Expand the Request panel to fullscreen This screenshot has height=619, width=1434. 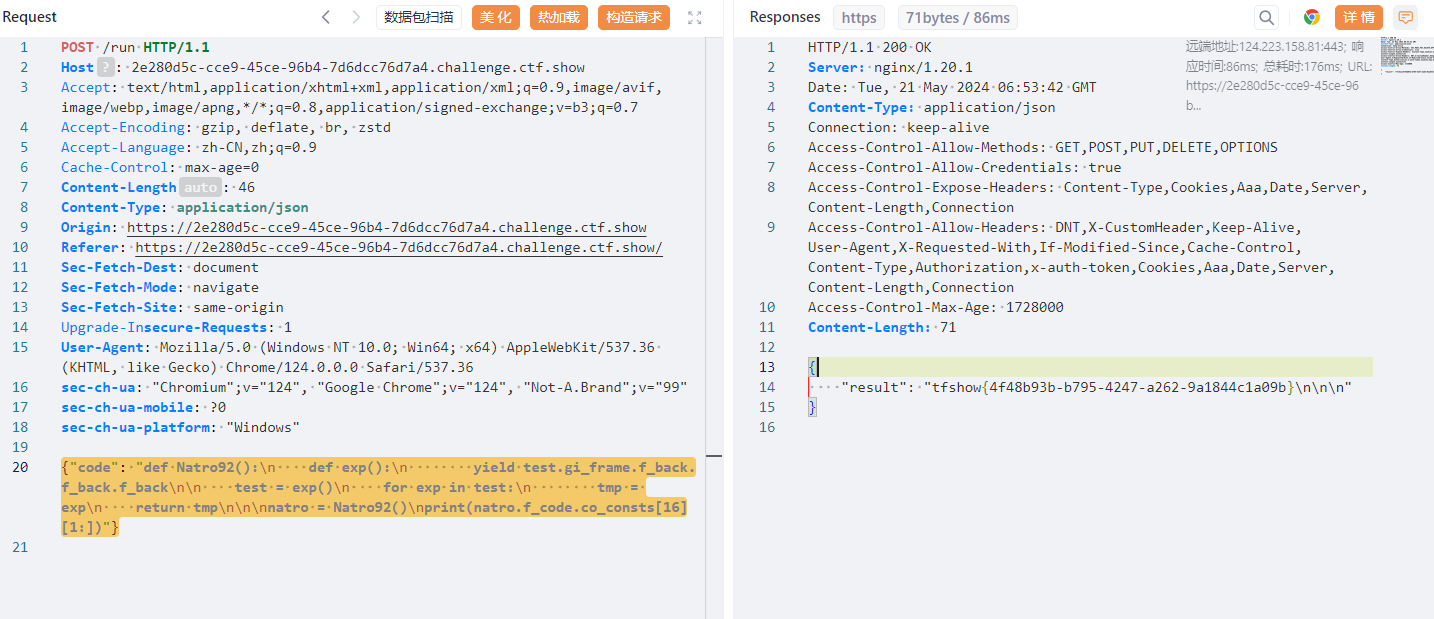[695, 17]
